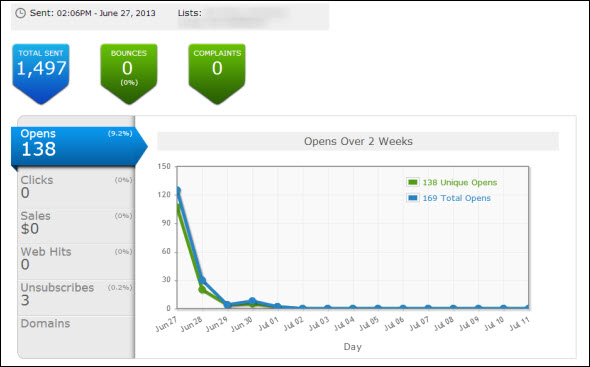Click the Complaints badge

pyautogui.click(x=217, y=73)
